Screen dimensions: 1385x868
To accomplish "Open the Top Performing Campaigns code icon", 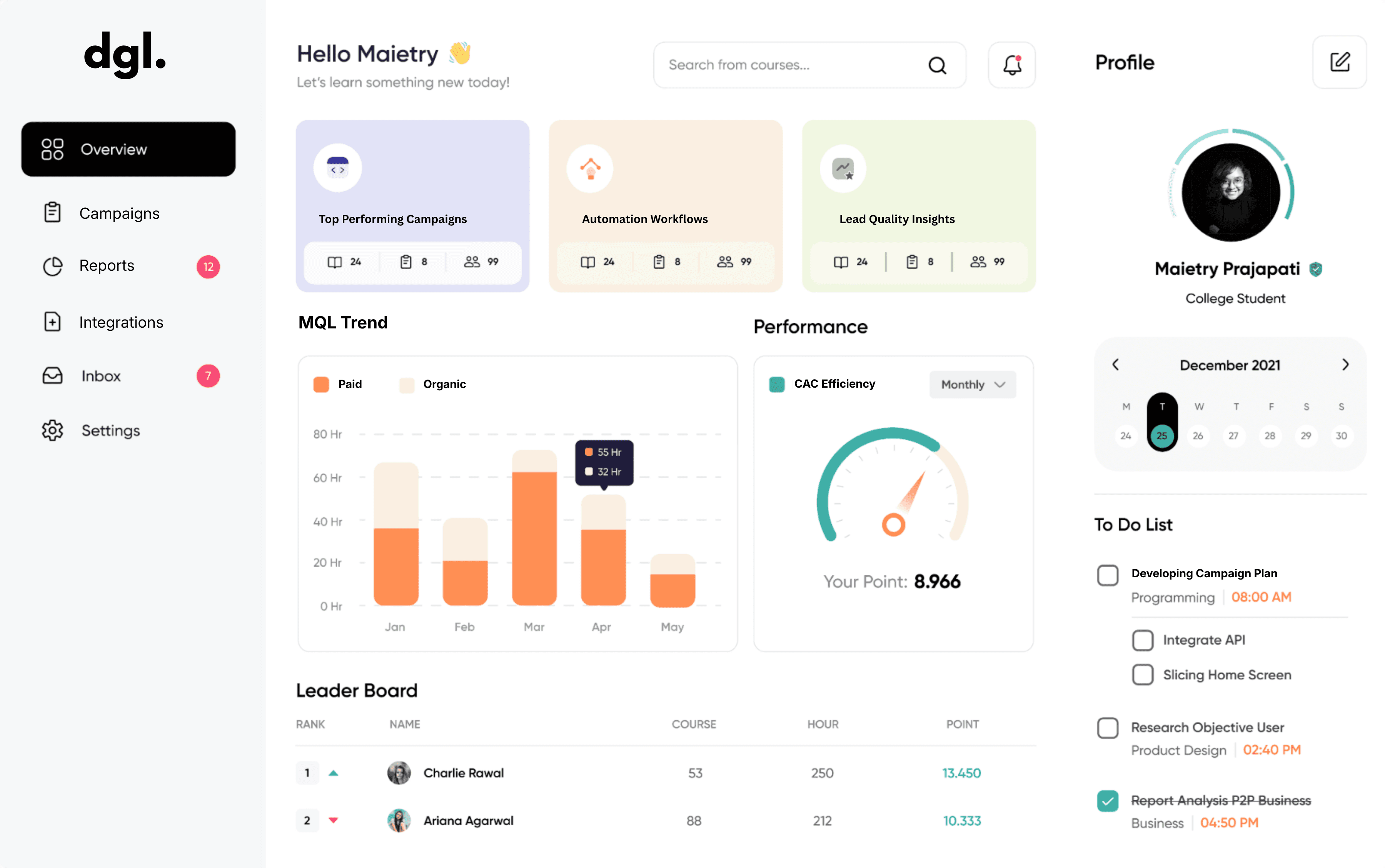I will 338,168.
